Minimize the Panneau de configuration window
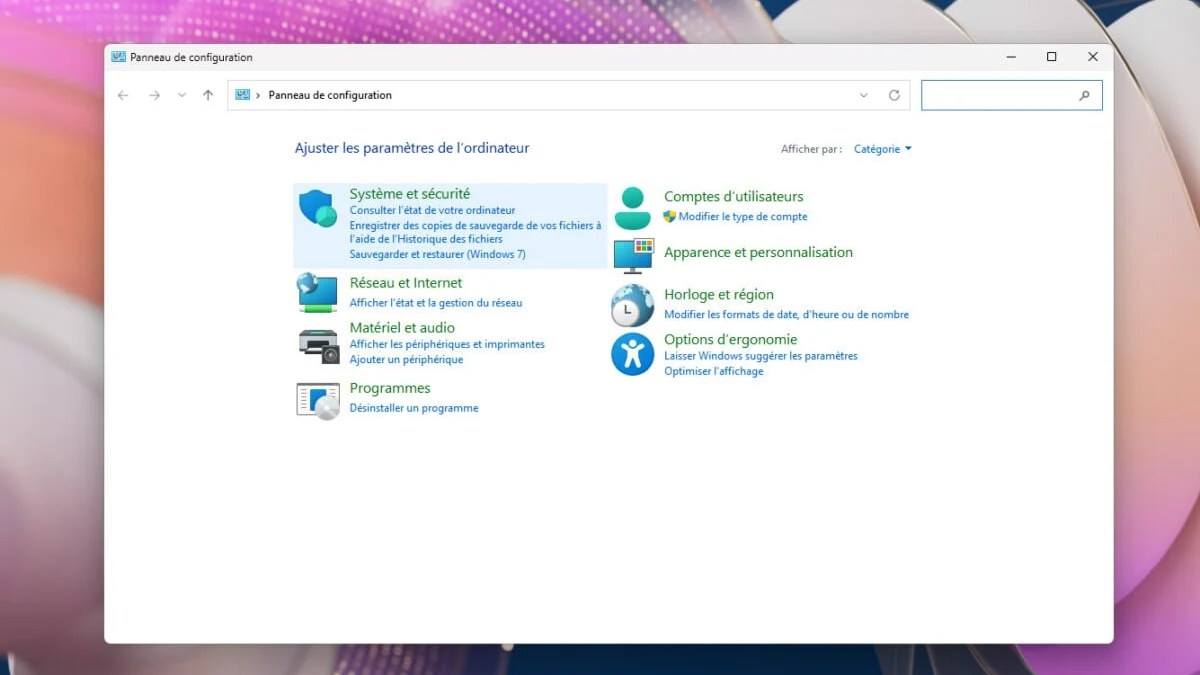1200x675 pixels. point(1010,57)
